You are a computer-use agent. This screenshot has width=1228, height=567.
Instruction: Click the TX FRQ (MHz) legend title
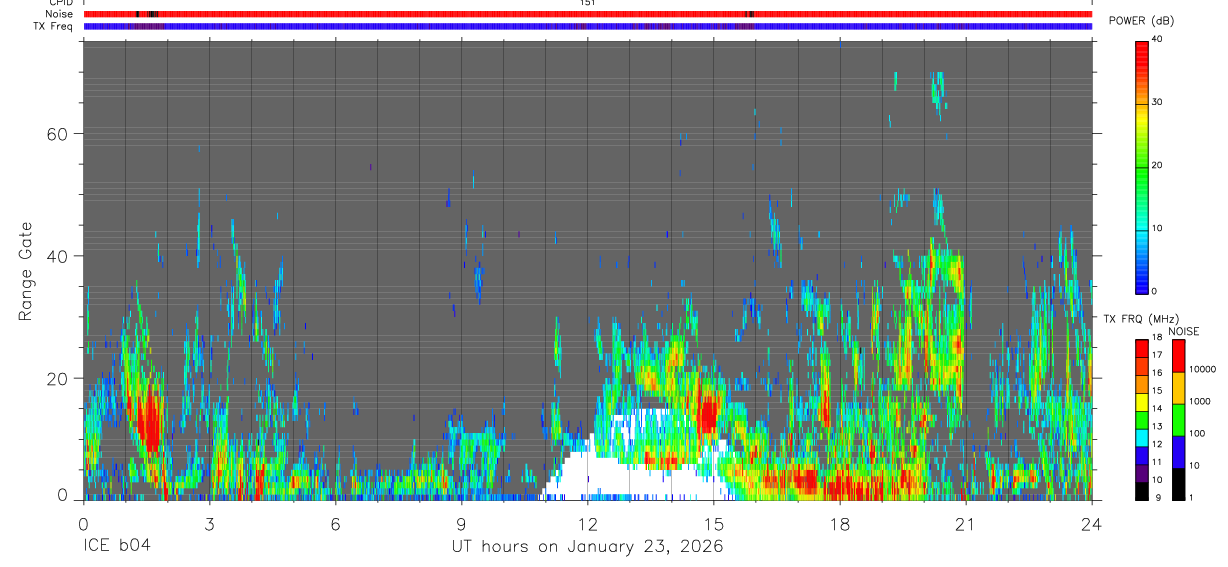(1139, 319)
